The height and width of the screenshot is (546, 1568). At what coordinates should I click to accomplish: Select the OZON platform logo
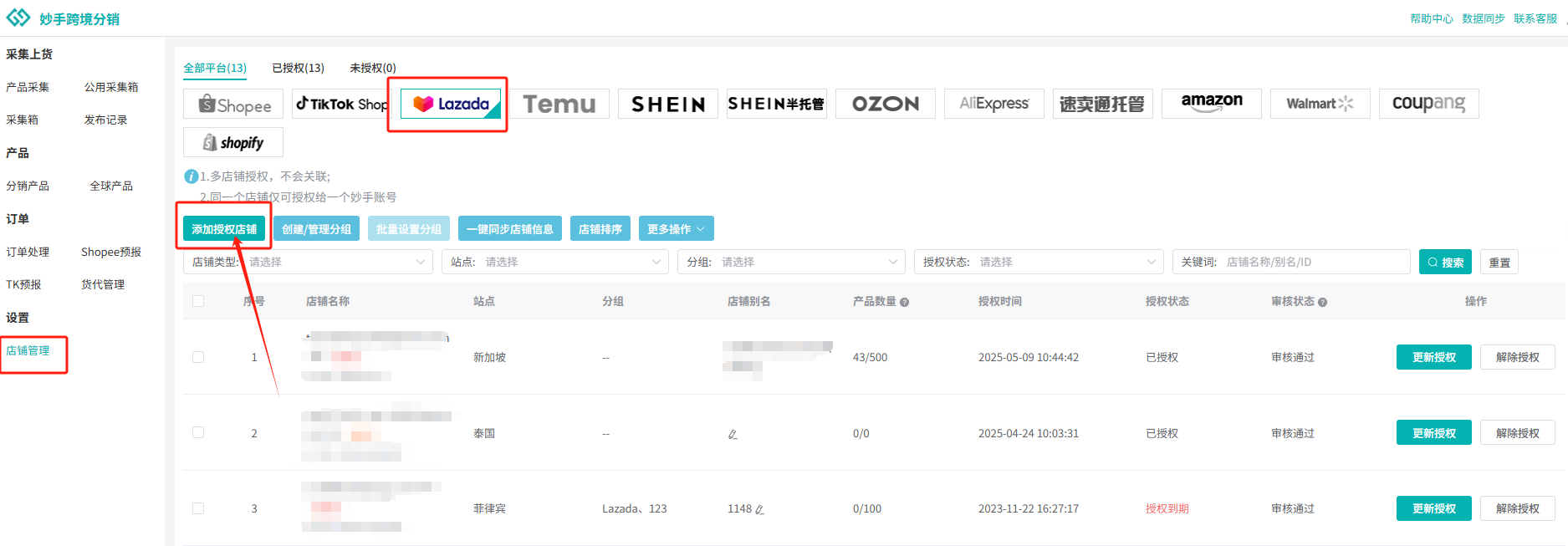pos(886,104)
